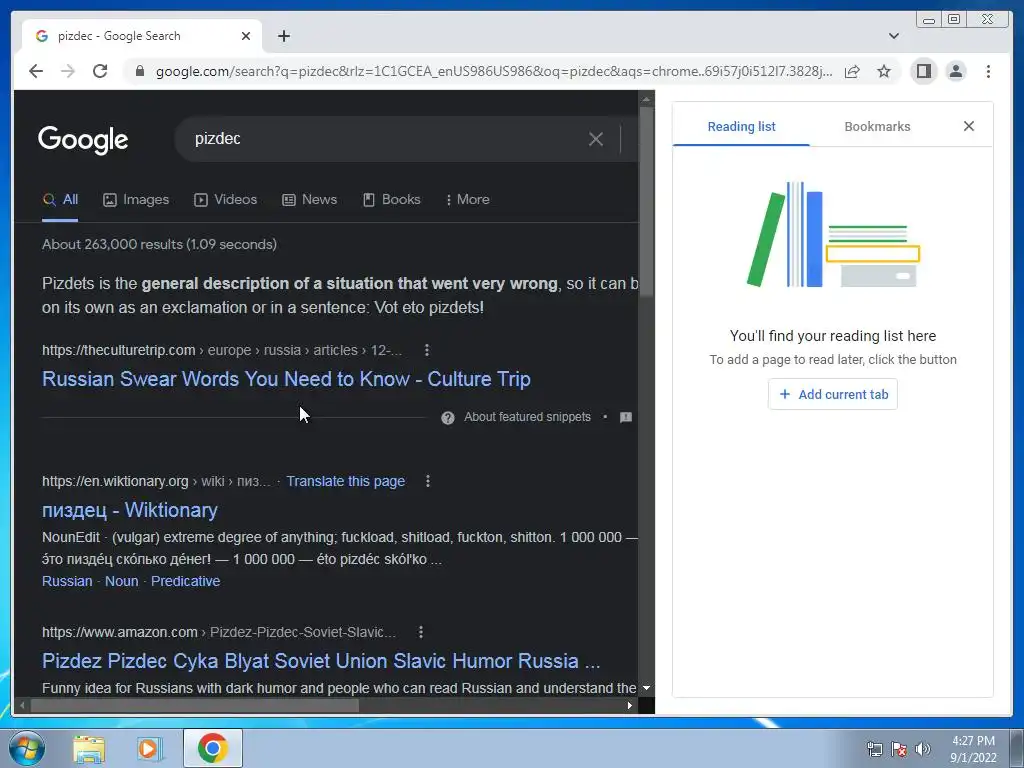Click the vertical scrollbar thumb

646,202
